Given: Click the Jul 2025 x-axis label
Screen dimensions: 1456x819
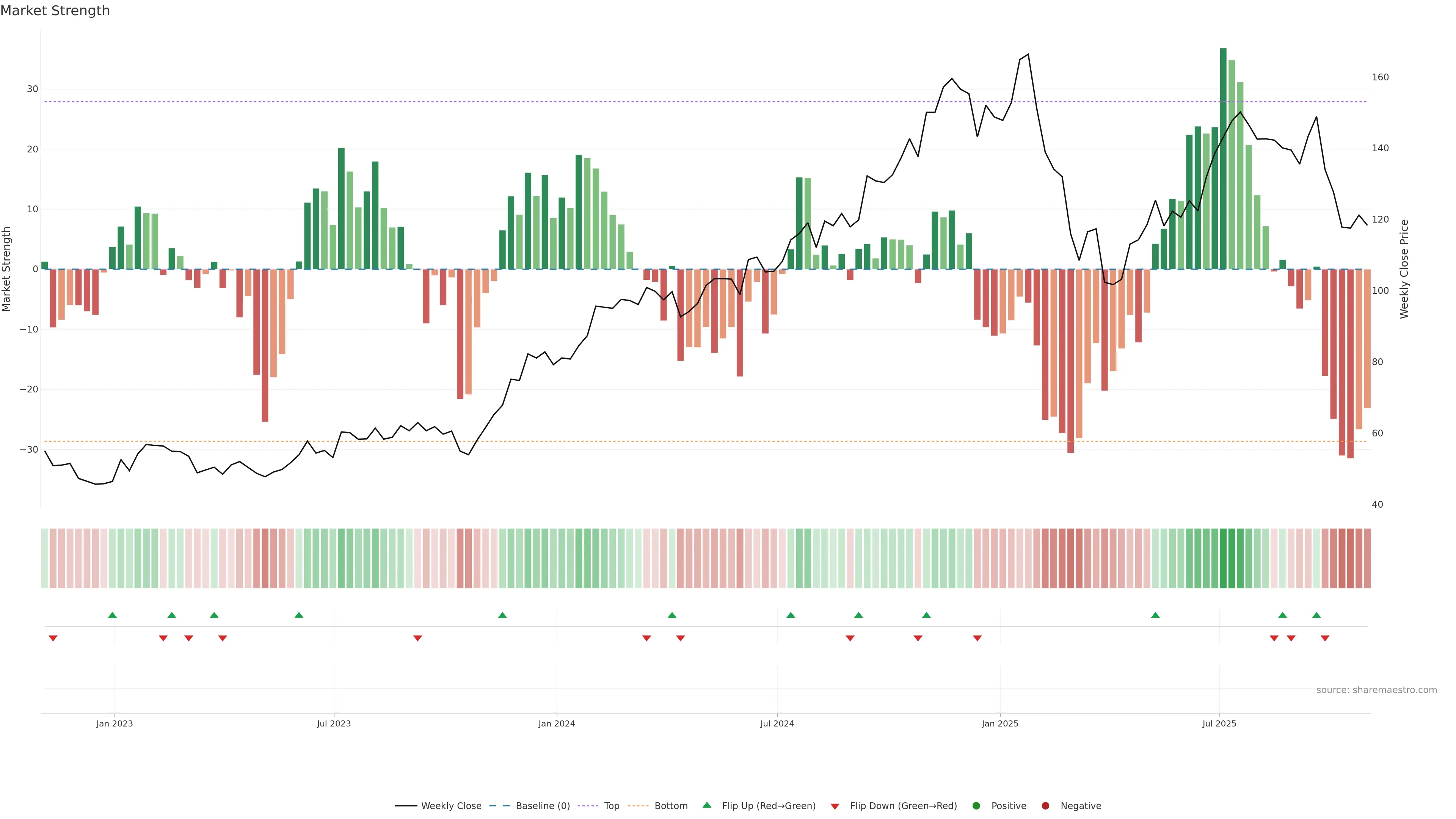Looking at the screenshot, I should pyautogui.click(x=1219, y=723).
